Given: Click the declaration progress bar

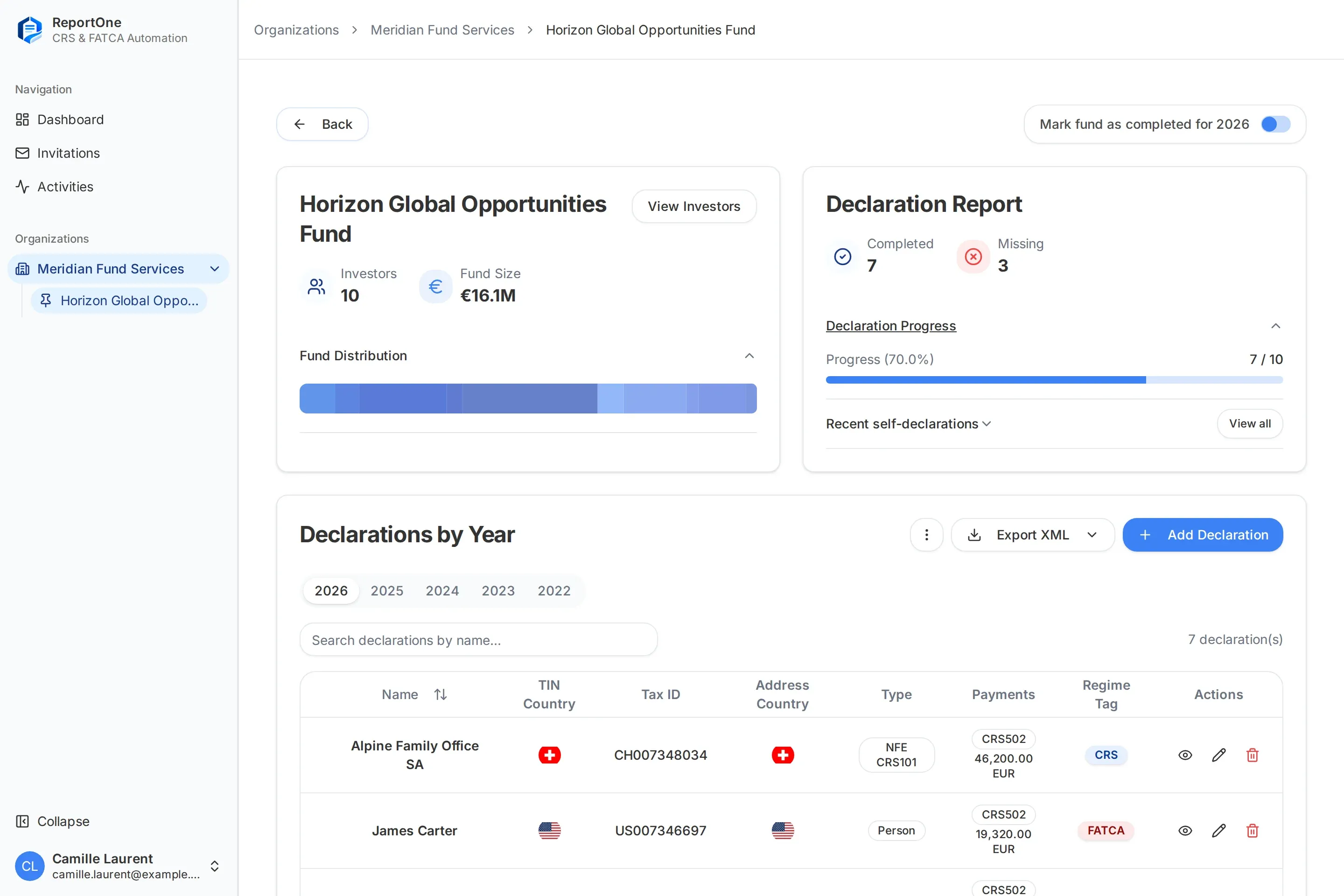Looking at the screenshot, I should 1054,380.
